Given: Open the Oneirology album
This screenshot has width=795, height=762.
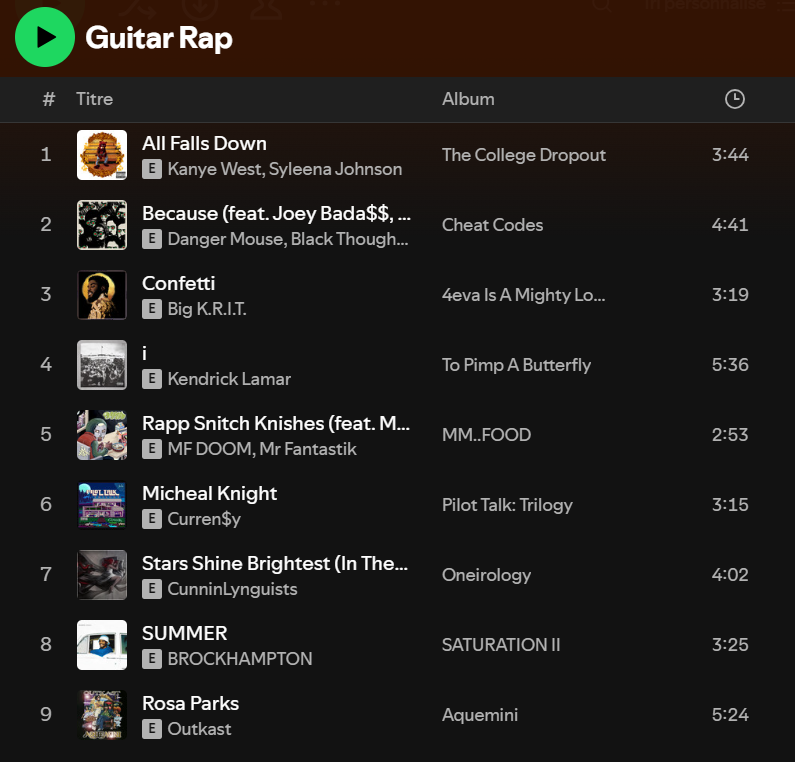Looking at the screenshot, I should [x=486, y=575].
